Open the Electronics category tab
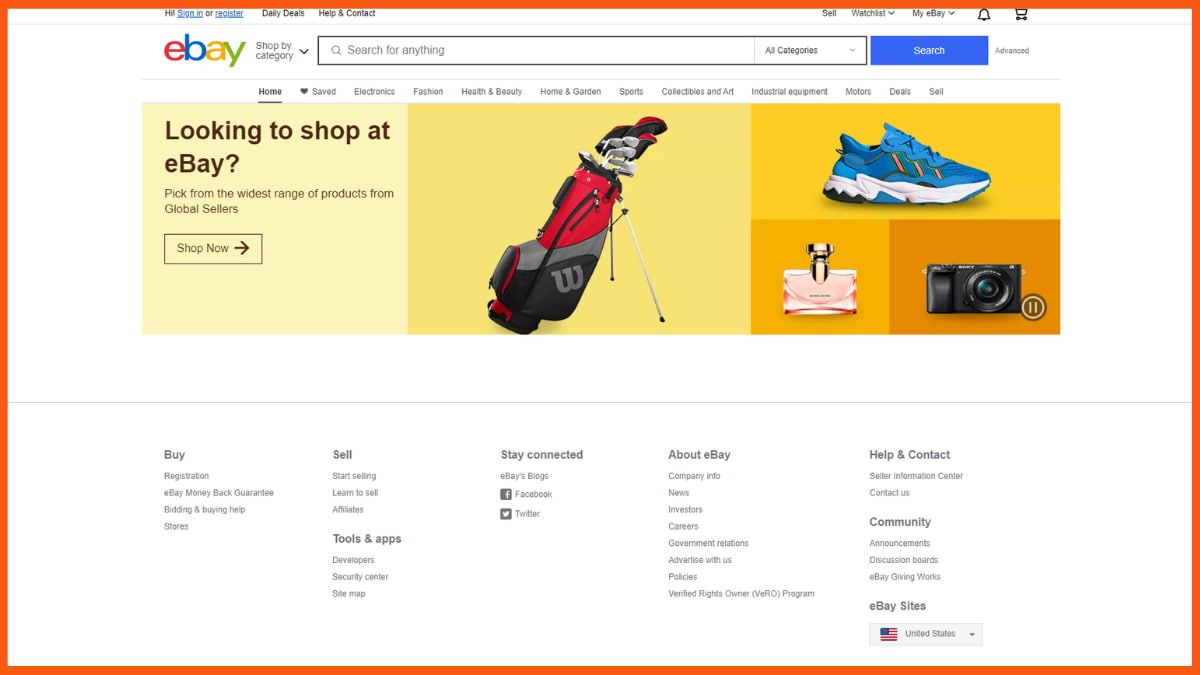The image size is (1200, 675). (x=374, y=91)
